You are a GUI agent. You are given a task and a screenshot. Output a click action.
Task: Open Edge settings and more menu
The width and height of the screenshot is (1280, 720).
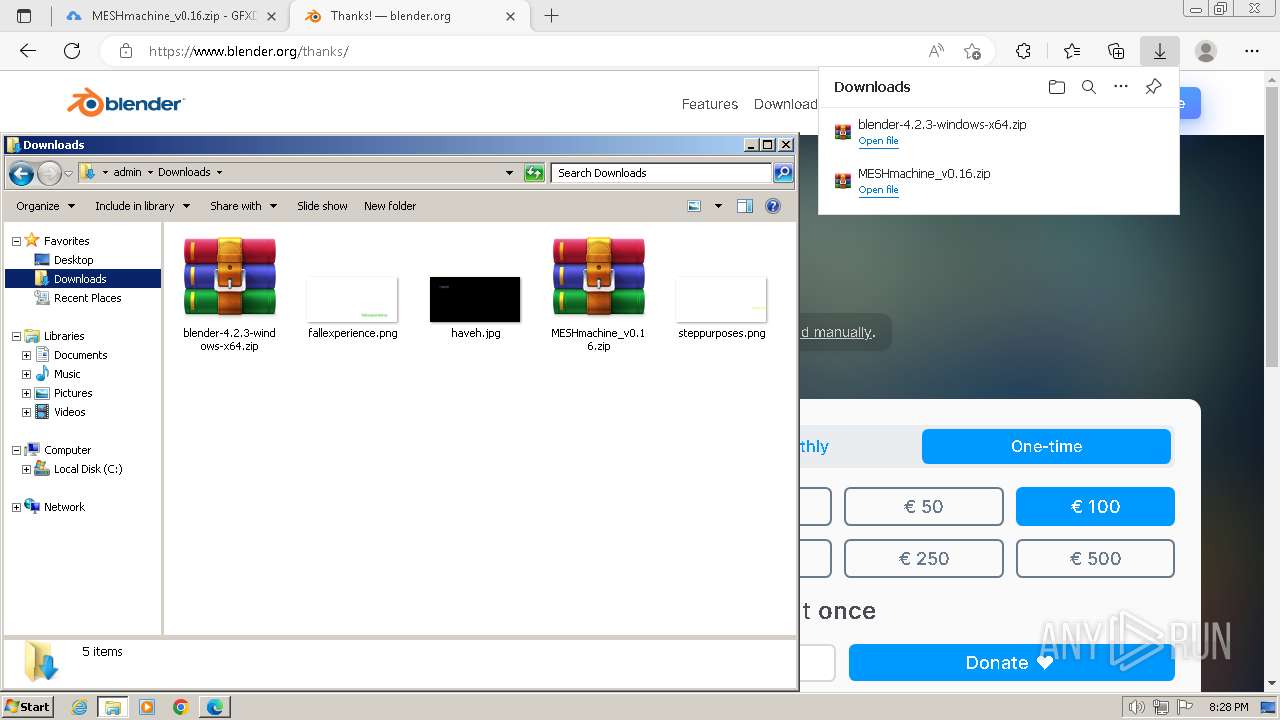click(x=1252, y=51)
